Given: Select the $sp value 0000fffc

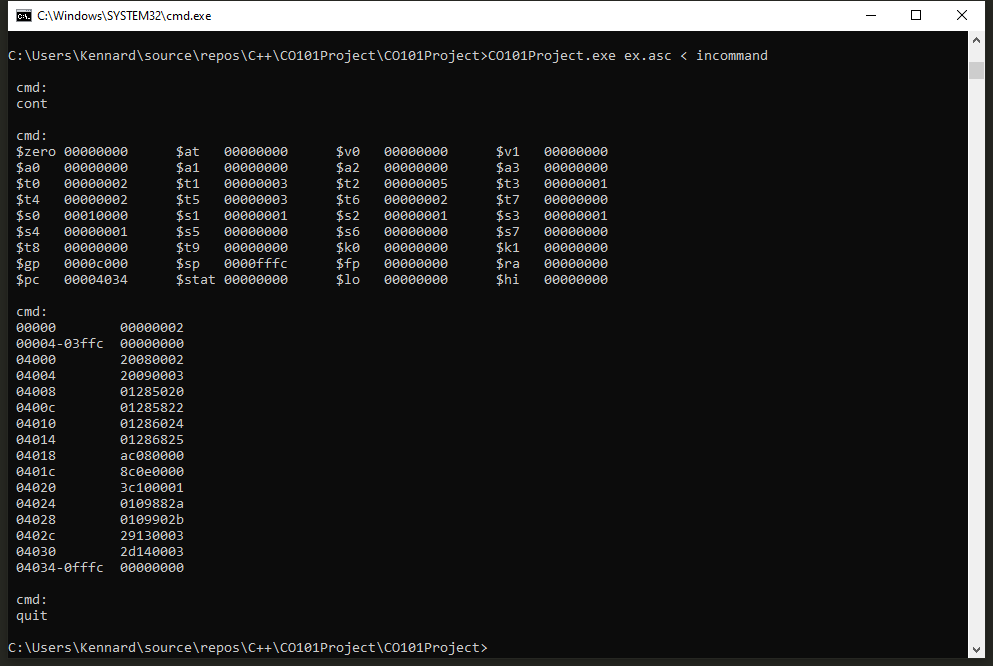Looking at the screenshot, I should pyautogui.click(x=255, y=264).
